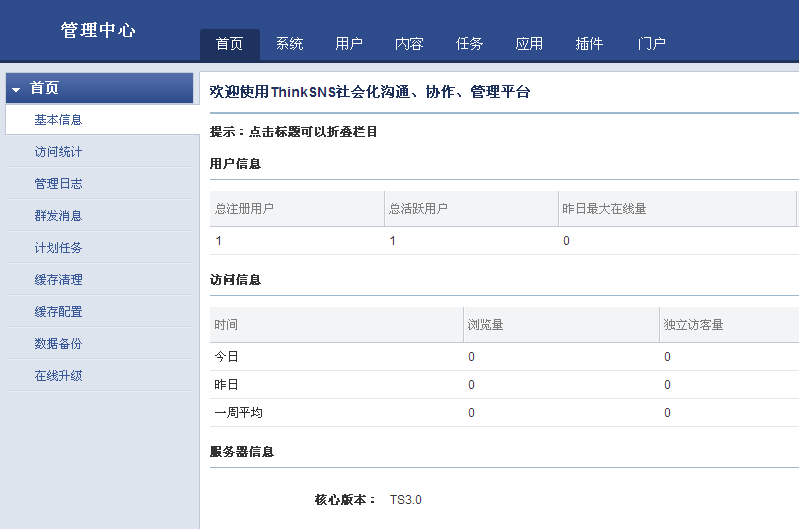Screen dimensions: 799x529
Task: Click 缓存清理 in the left menu
Action: pos(58,280)
